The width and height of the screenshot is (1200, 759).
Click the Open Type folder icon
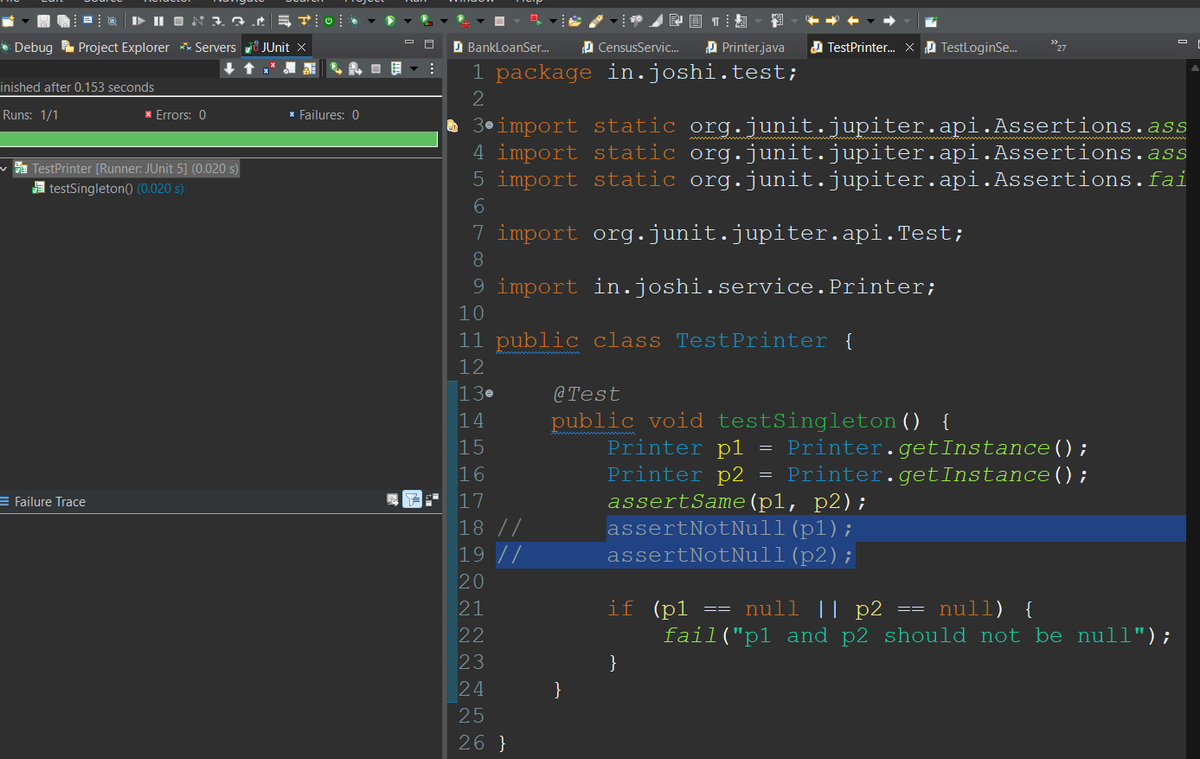tap(575, 20)
